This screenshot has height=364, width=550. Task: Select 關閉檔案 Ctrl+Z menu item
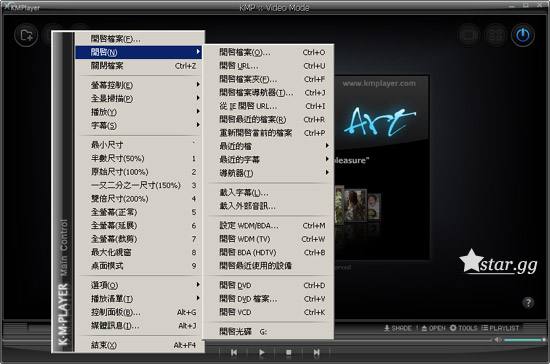click(140, 66)
